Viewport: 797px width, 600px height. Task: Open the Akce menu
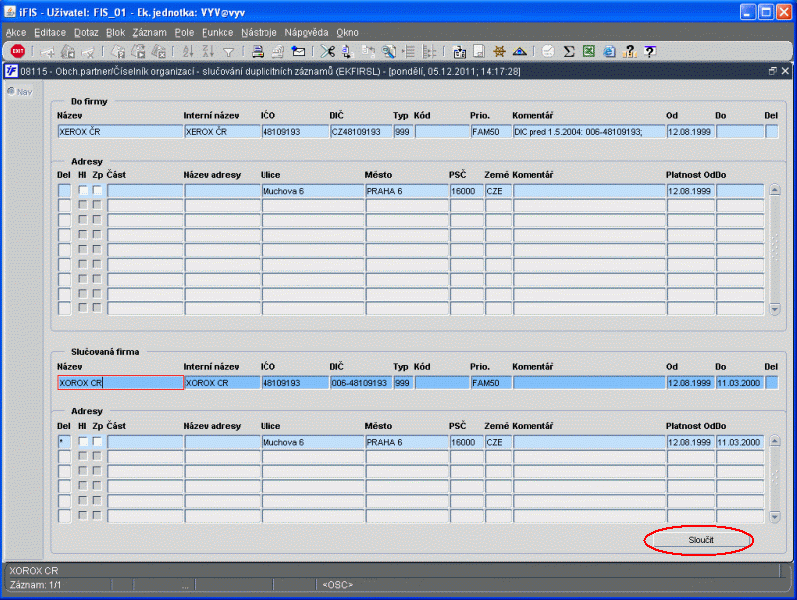coord(16,33)
